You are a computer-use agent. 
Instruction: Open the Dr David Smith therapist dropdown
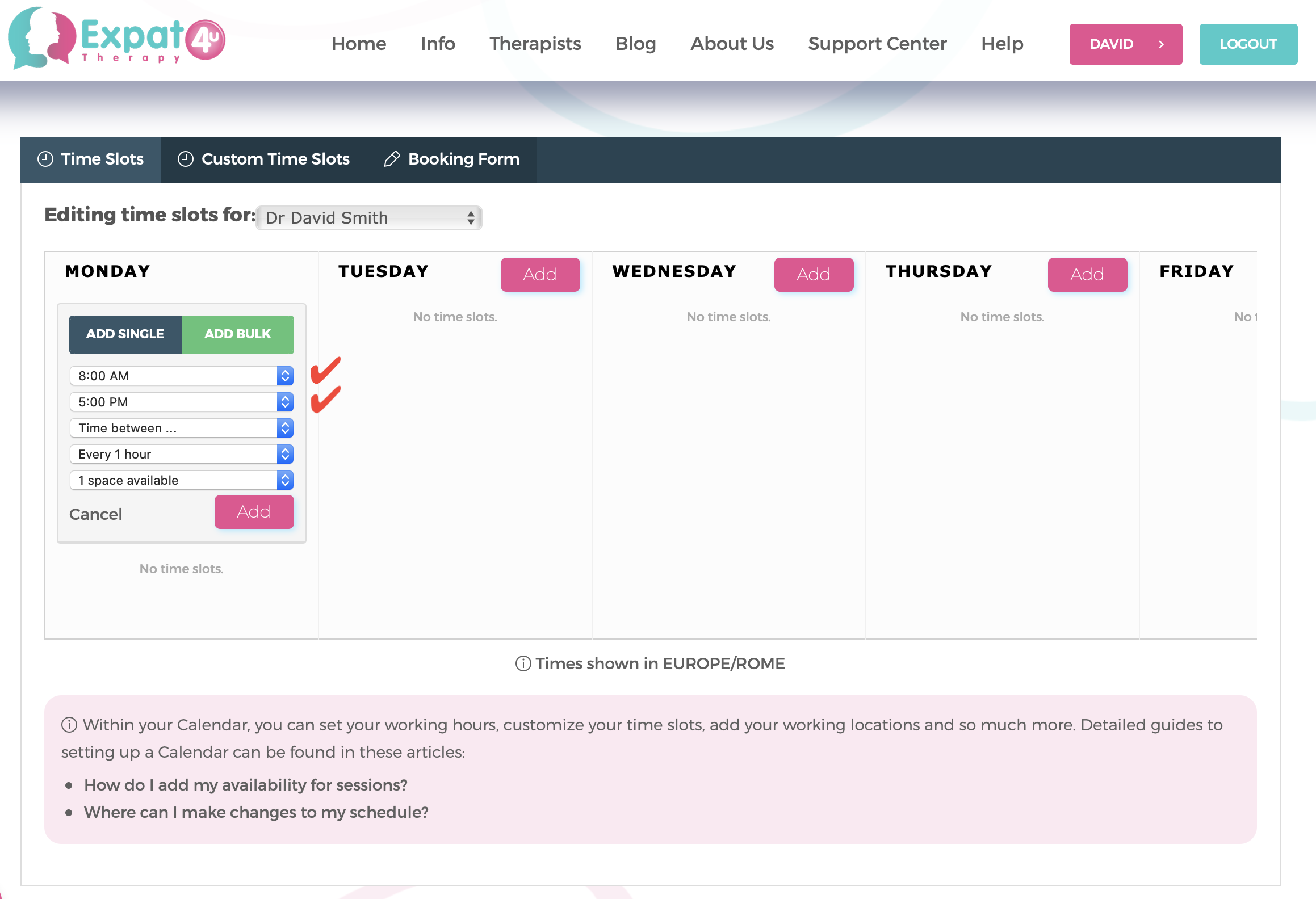[369, 218]
